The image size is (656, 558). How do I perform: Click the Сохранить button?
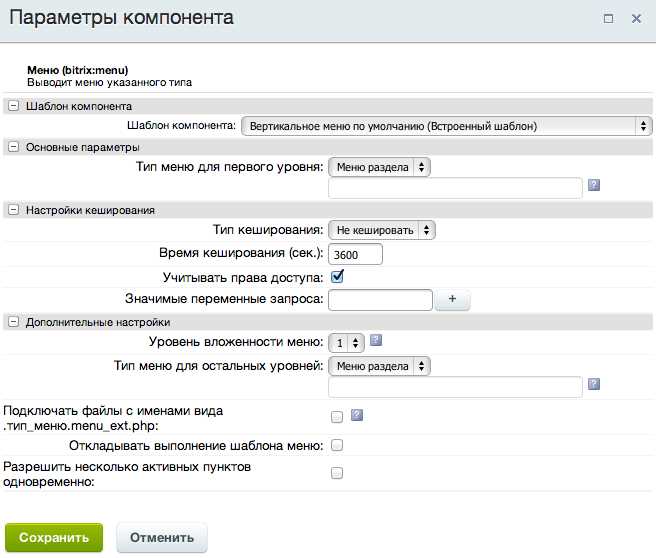tap(54, 538)
